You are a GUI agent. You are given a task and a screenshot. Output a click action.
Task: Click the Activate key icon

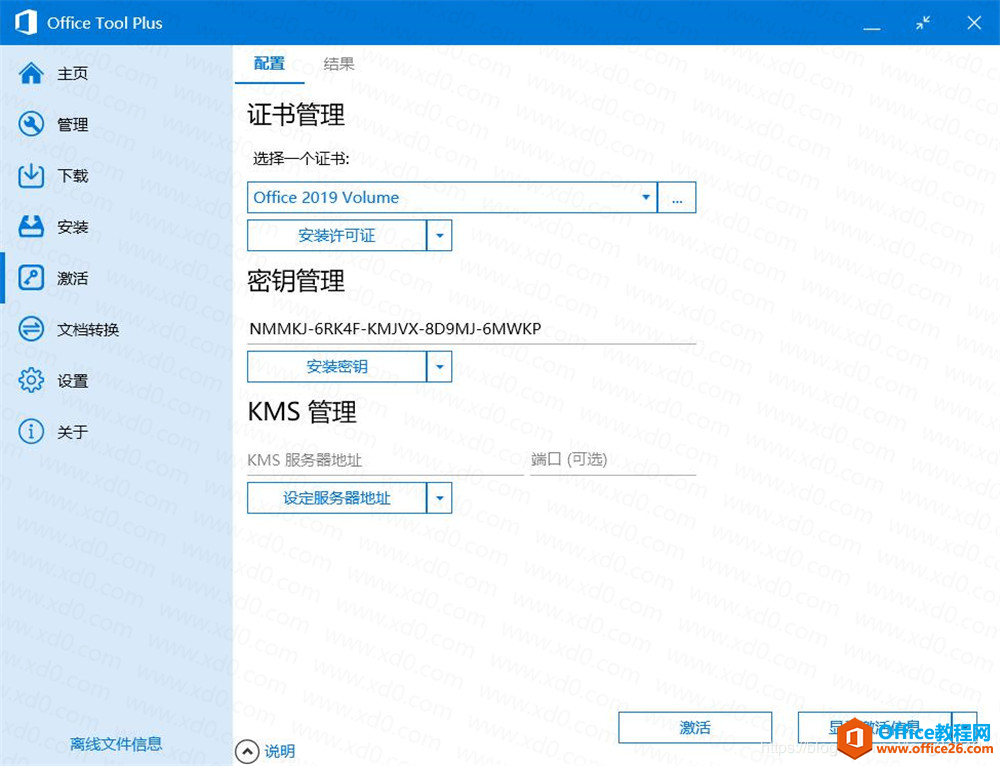coord(31,278)
